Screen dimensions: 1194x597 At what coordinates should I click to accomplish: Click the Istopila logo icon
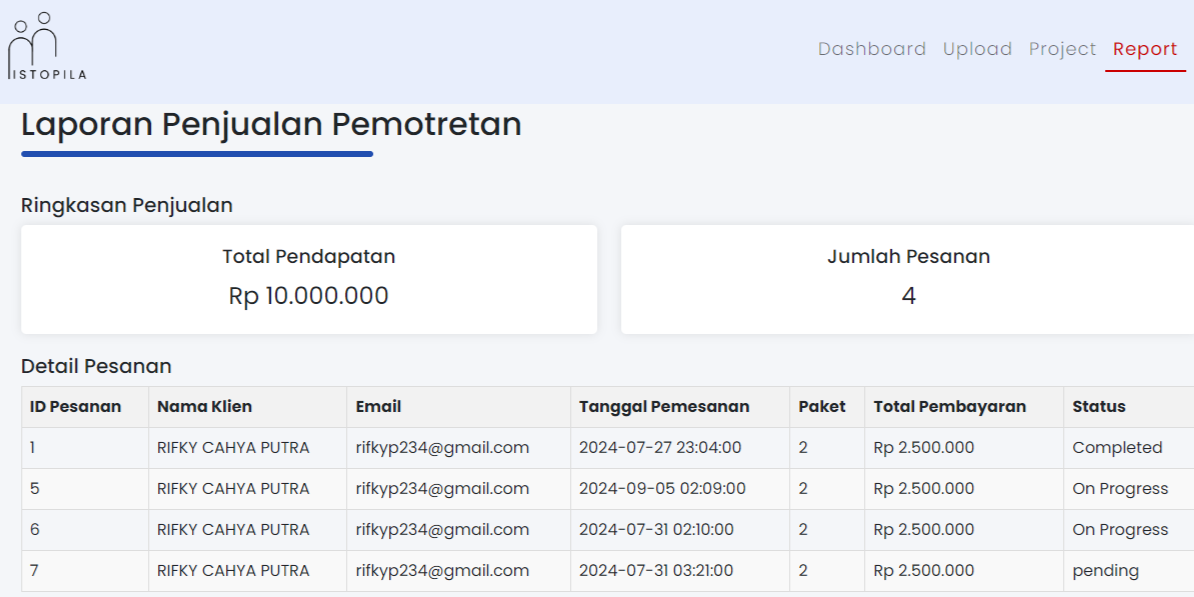[x=46, y=47]
